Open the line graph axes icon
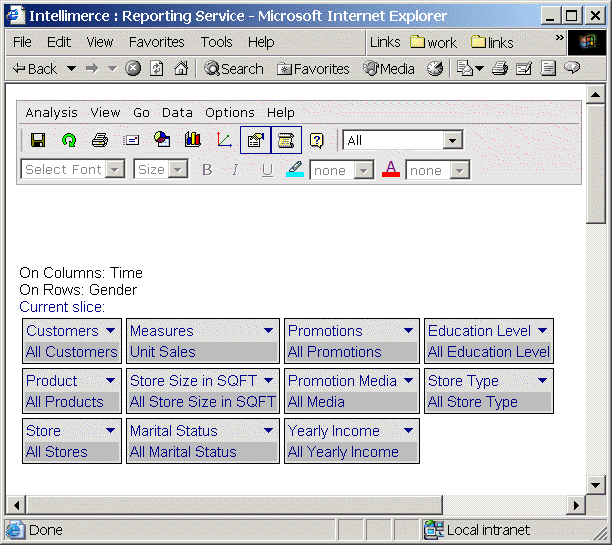 [x=224, y=140]
